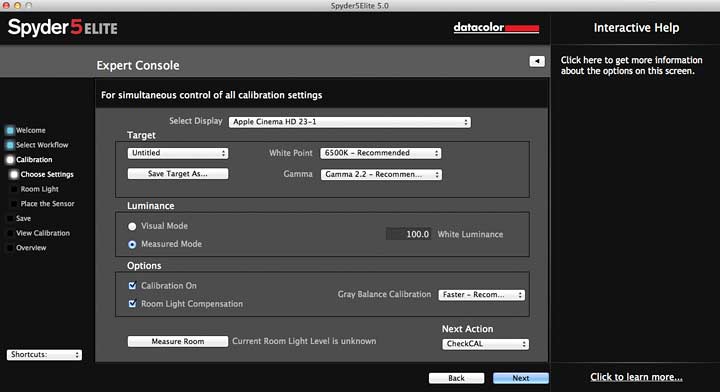Collapse Interactive Help with arrow icon
Screen dimensions: 720x392
tap(537, 61)
